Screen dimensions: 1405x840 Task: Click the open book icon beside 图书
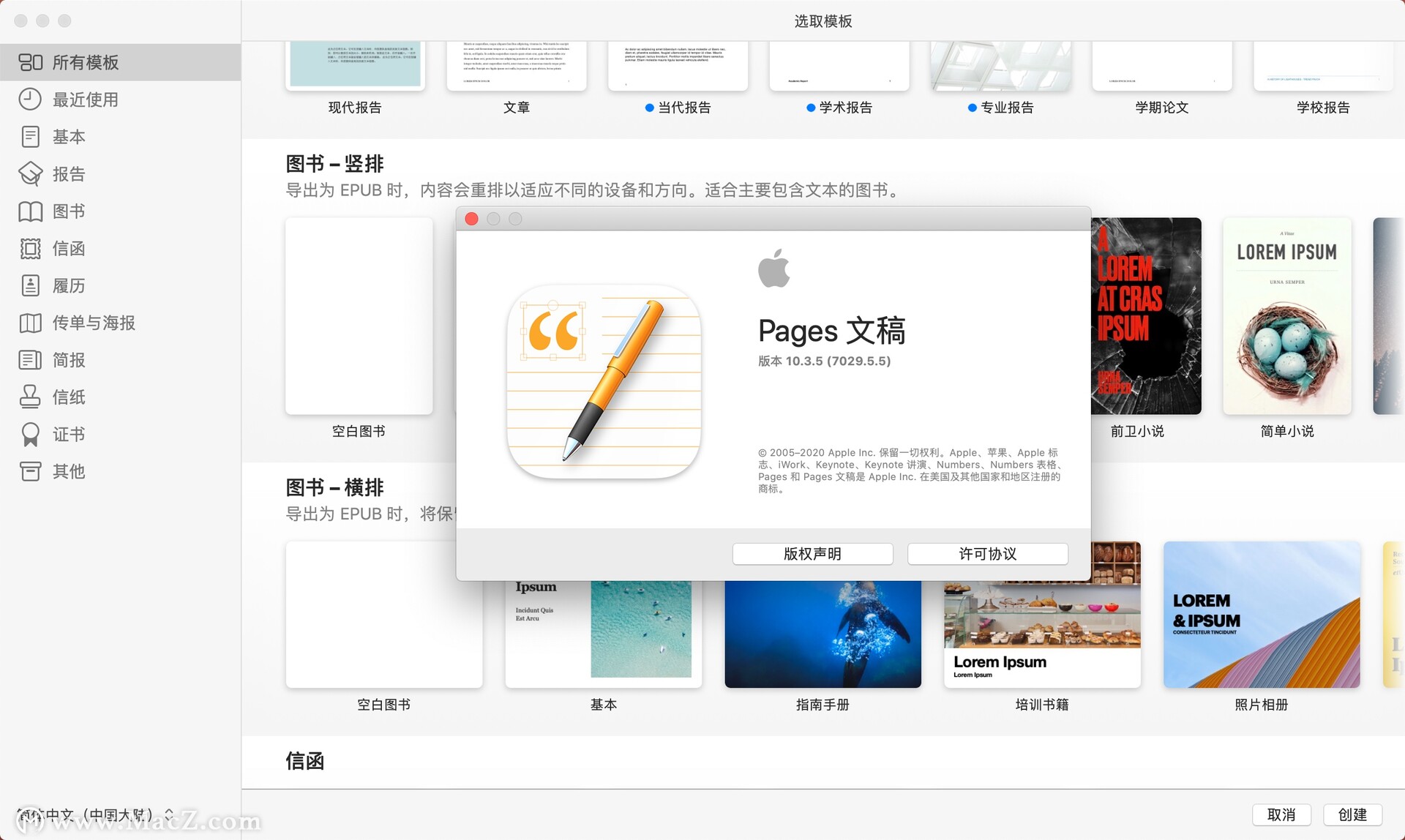[30, 211]
